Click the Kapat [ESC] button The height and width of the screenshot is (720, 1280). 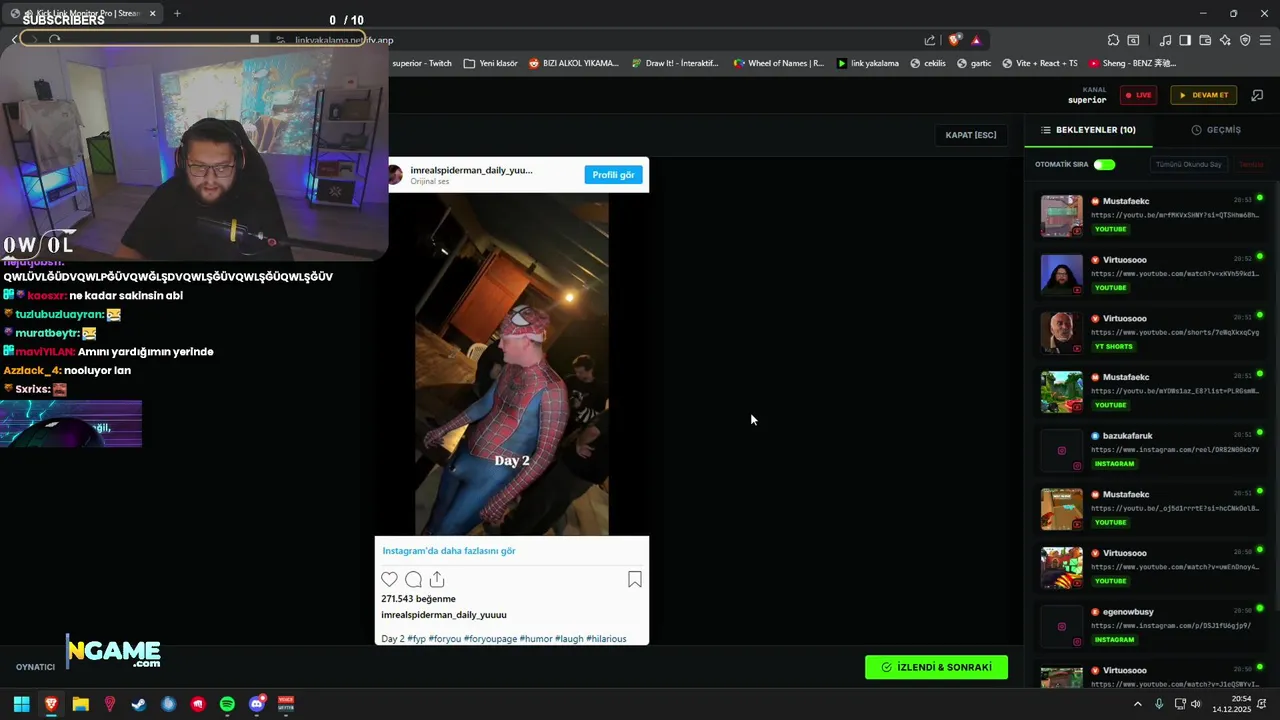pyautogui.click(x=971, y=135)
